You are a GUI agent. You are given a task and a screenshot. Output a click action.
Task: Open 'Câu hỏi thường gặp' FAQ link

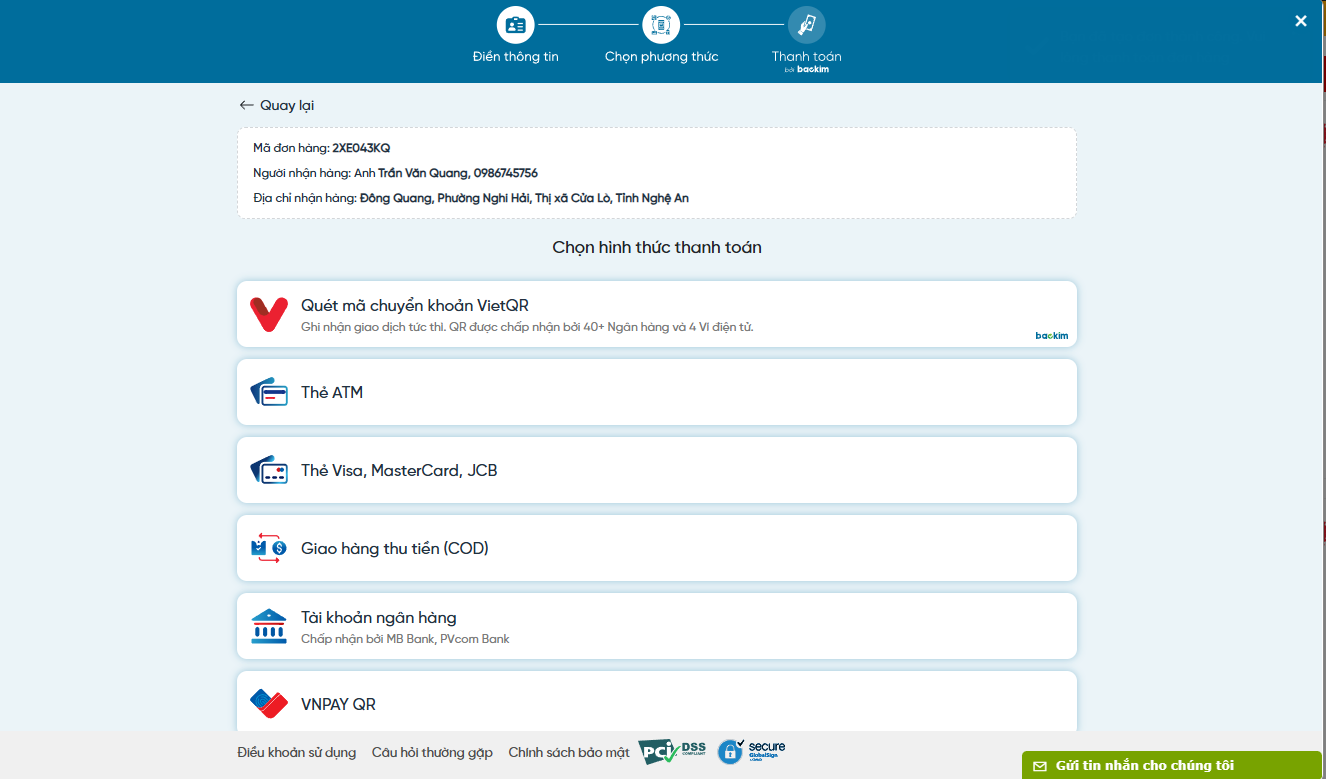[x=432, y=752]
